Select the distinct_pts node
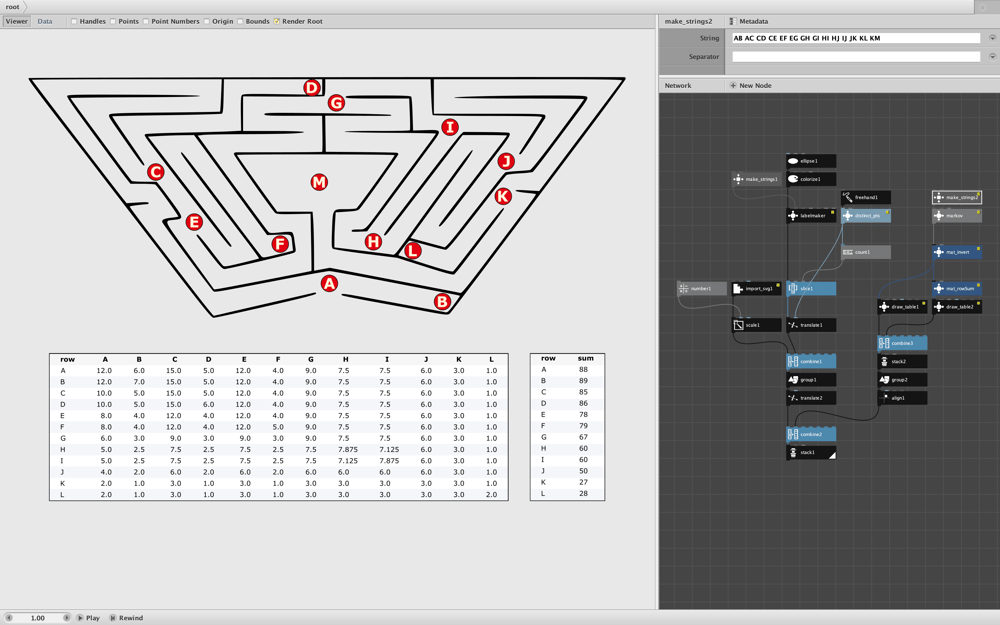The width and height of the screenshot is (1000, 625). [865, 216]
